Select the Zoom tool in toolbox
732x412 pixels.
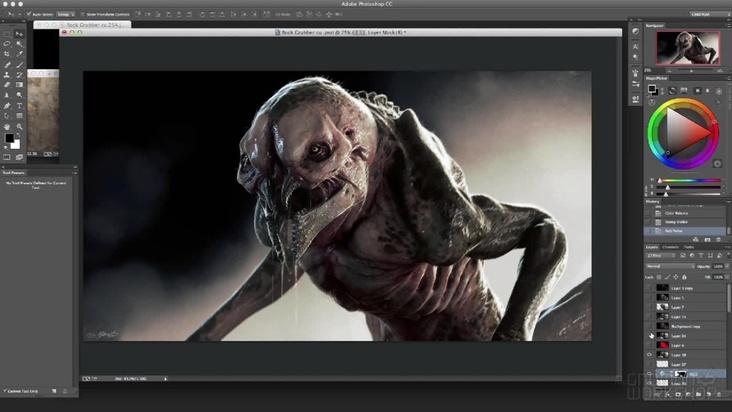(19, 126)
